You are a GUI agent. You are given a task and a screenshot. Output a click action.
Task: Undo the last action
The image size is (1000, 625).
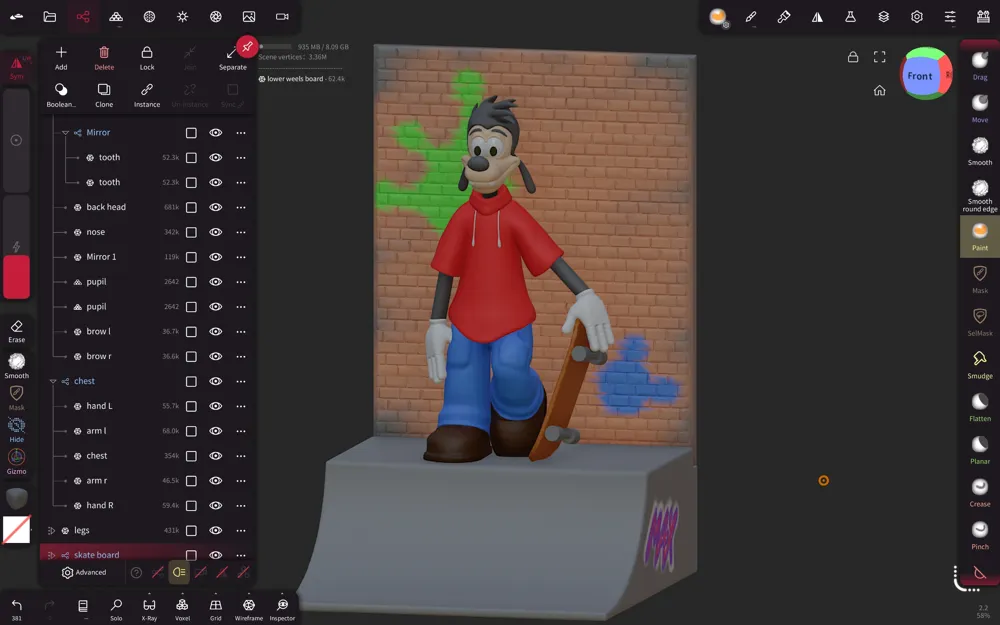17,608
